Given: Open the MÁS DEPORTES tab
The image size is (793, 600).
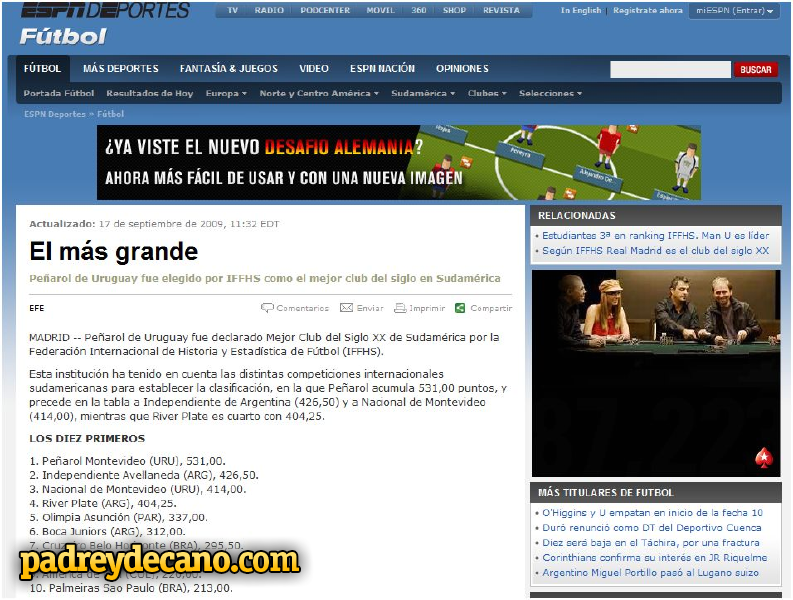Looking at the screenshot, I should pos(121,68).
